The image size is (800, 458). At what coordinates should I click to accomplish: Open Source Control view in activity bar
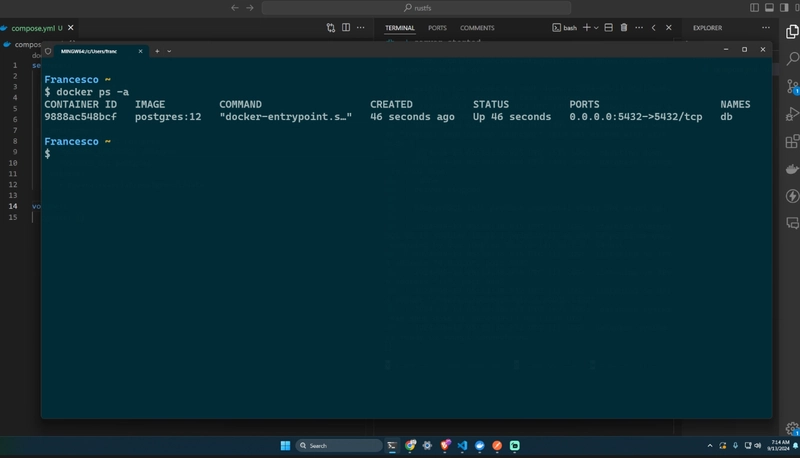pyautogui.click(x=792, y=86)
